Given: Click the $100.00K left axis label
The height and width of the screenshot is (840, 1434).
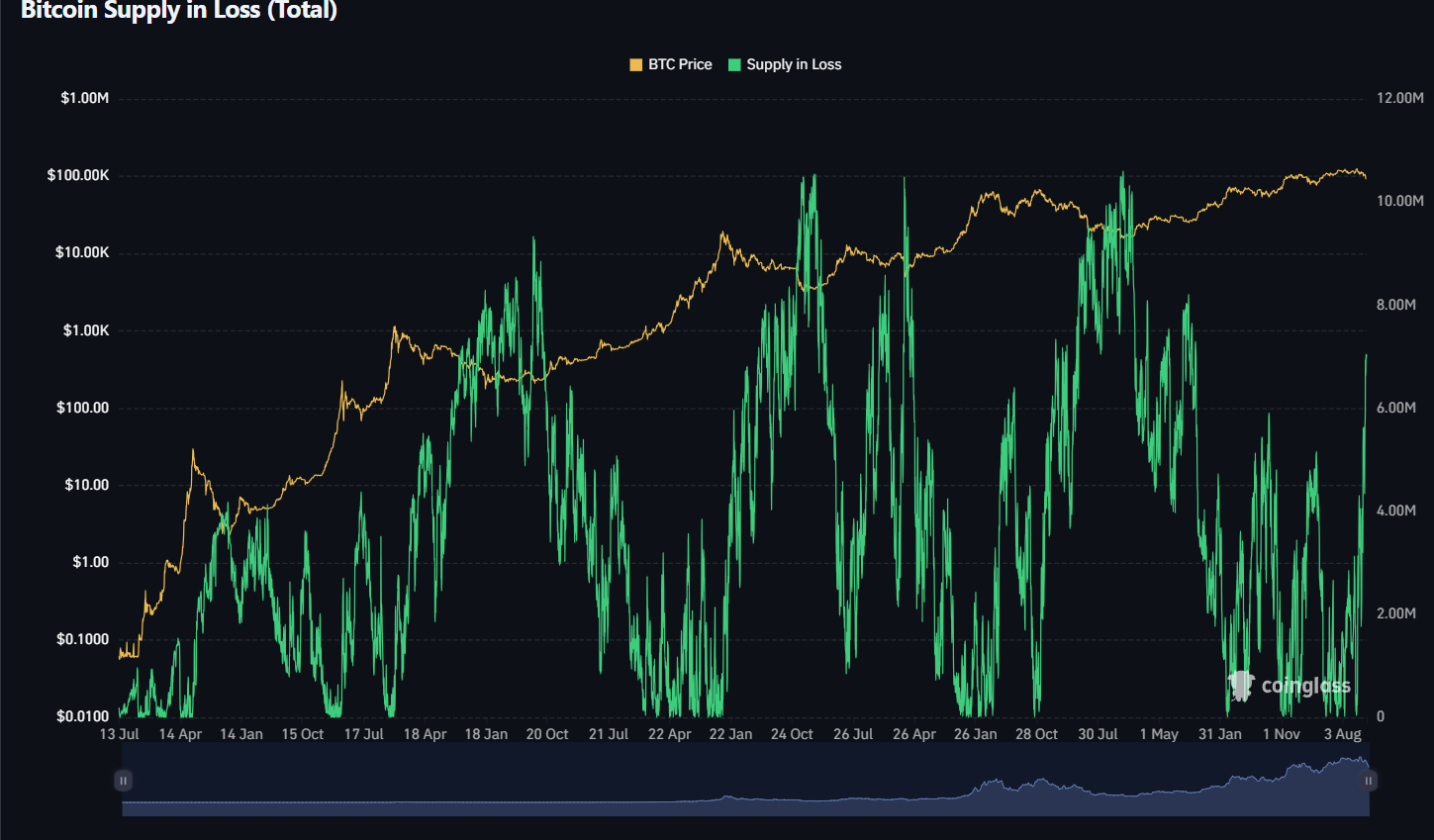Looking at the screenshot, I should point(78,175).
